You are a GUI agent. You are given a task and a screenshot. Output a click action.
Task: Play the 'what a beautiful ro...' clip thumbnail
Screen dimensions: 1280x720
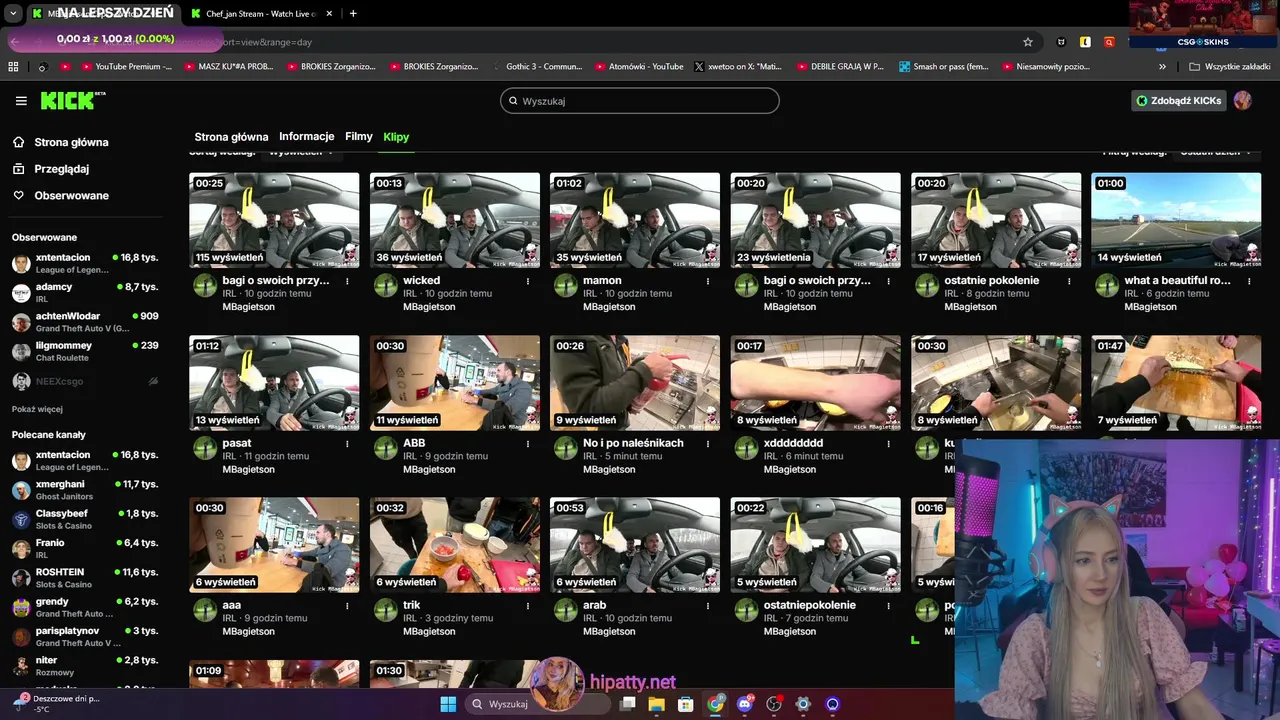pyautogui.click(x=1176, y=220)
